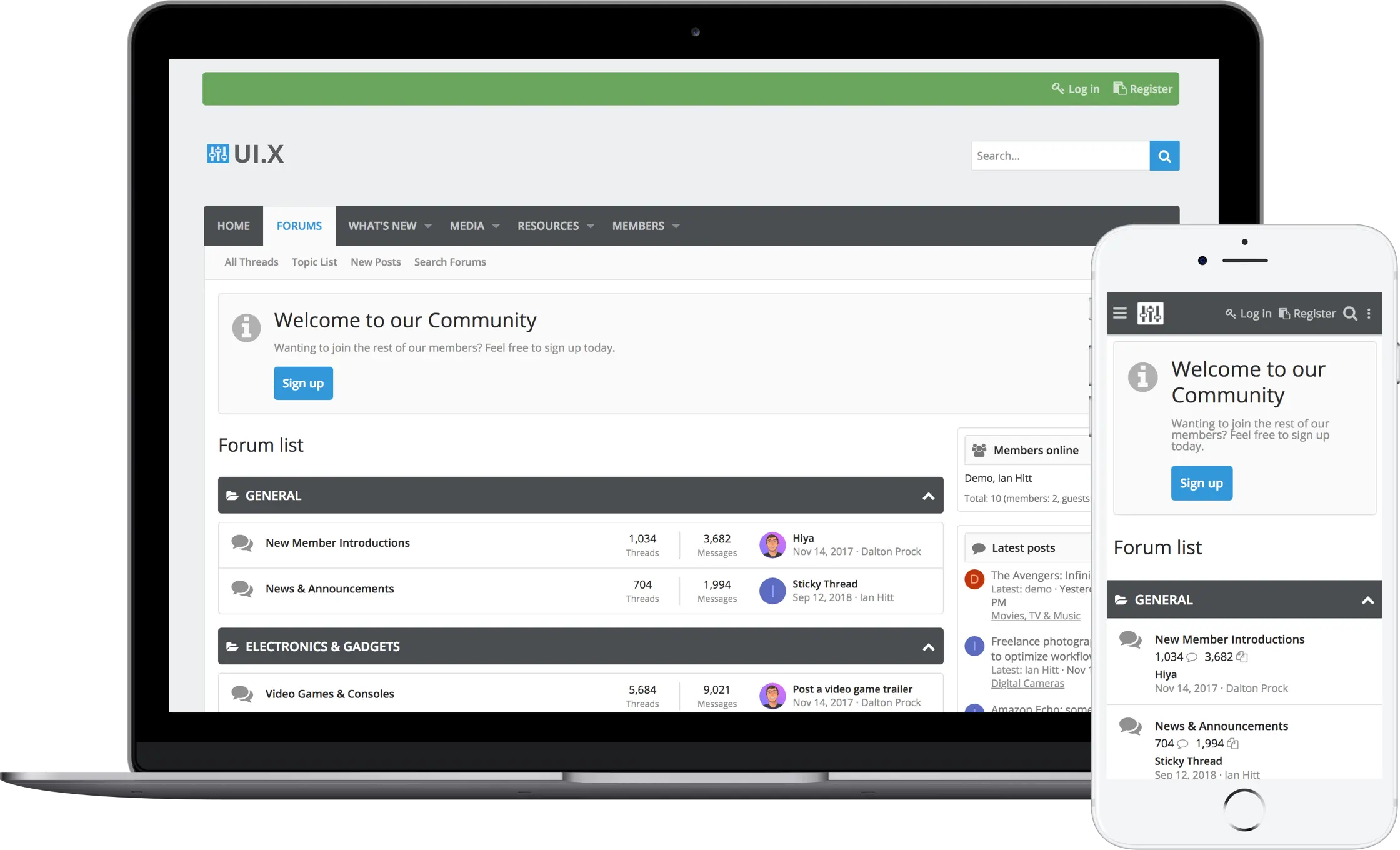Collapse the General forum category

pyautogui.click(x=928, y=496)
